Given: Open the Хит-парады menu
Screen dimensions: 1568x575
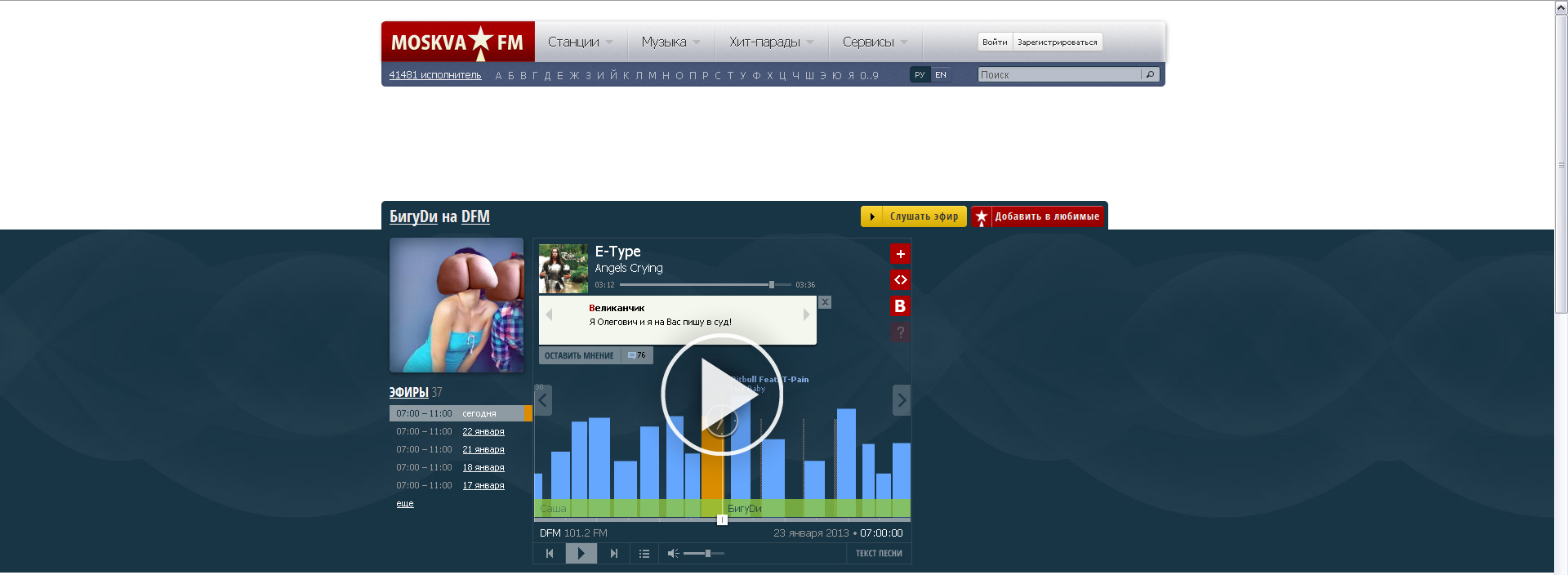Looking at the screenshot, I should 771,42.
